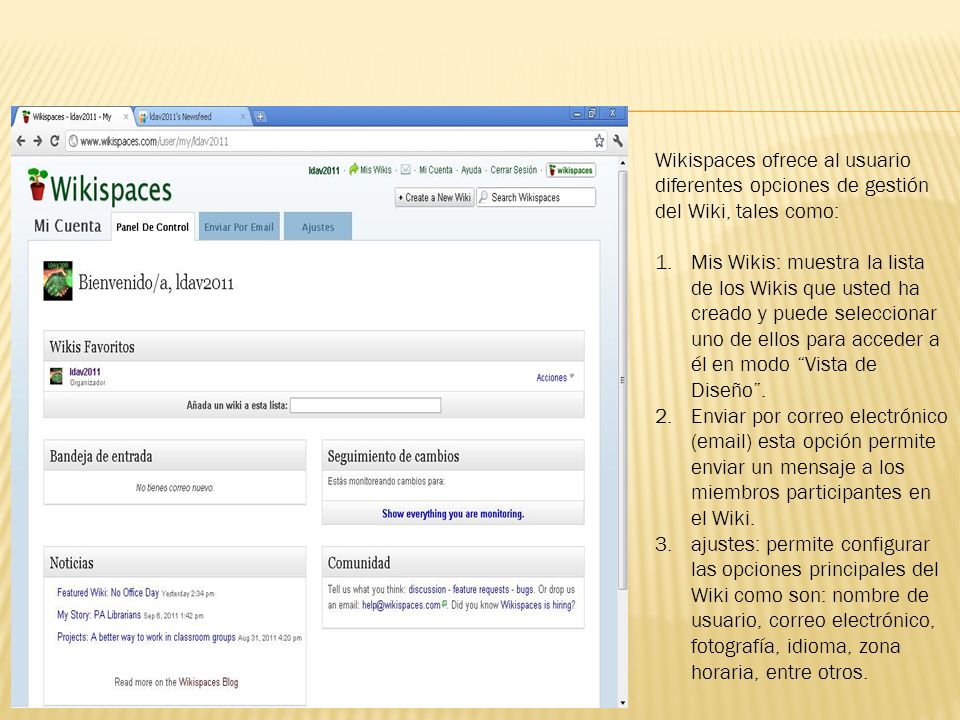Click the small wikispaces badge button
Viewport: 960px width, 720px height.
coord(571,170)
